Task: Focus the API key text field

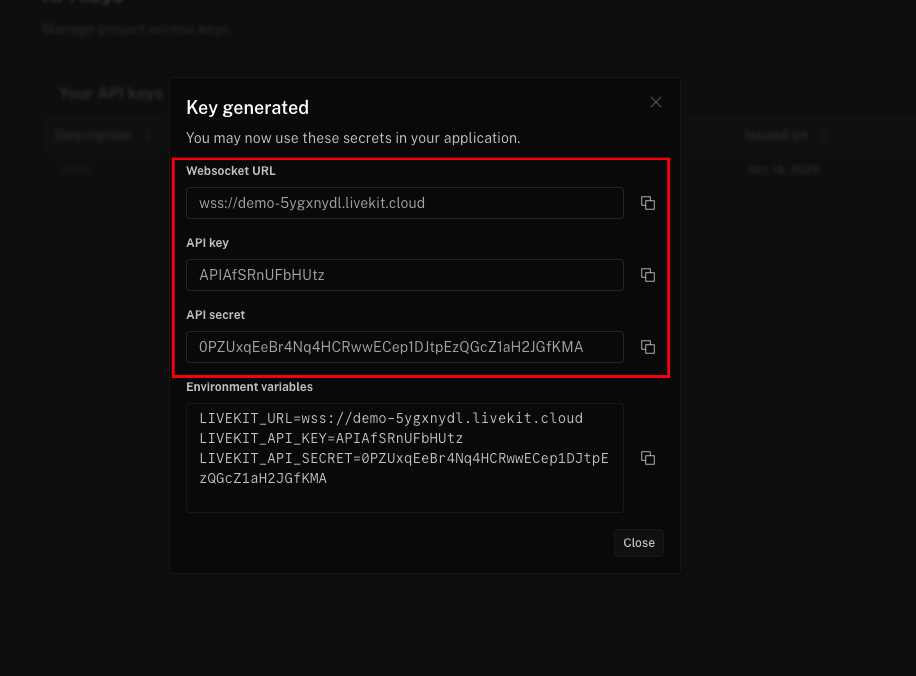Action: 404,275
